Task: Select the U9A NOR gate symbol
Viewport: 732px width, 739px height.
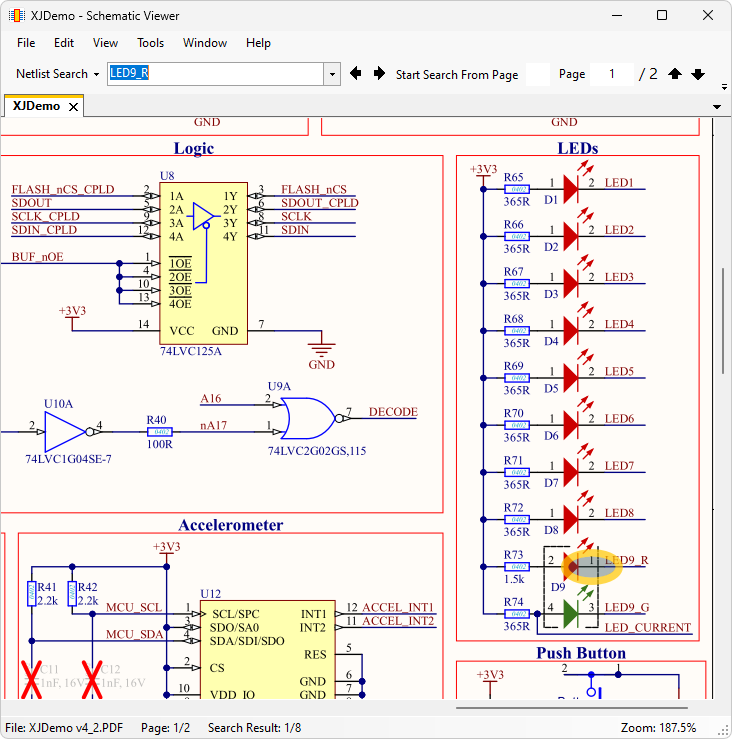Action: point(310,418)
